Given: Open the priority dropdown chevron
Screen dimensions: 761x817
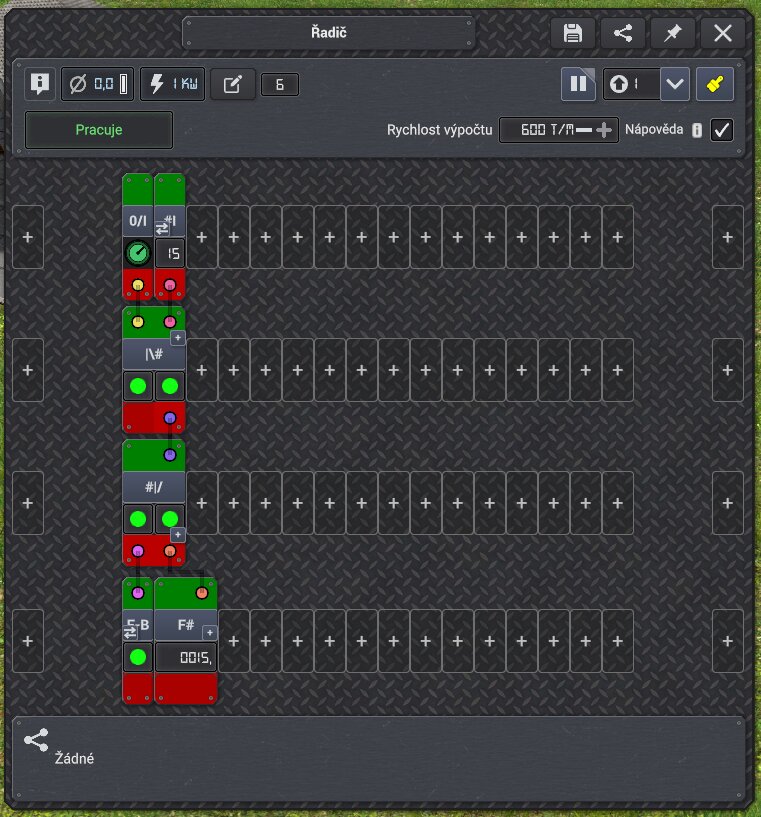Looking at the screenshot, I should 675,84.
